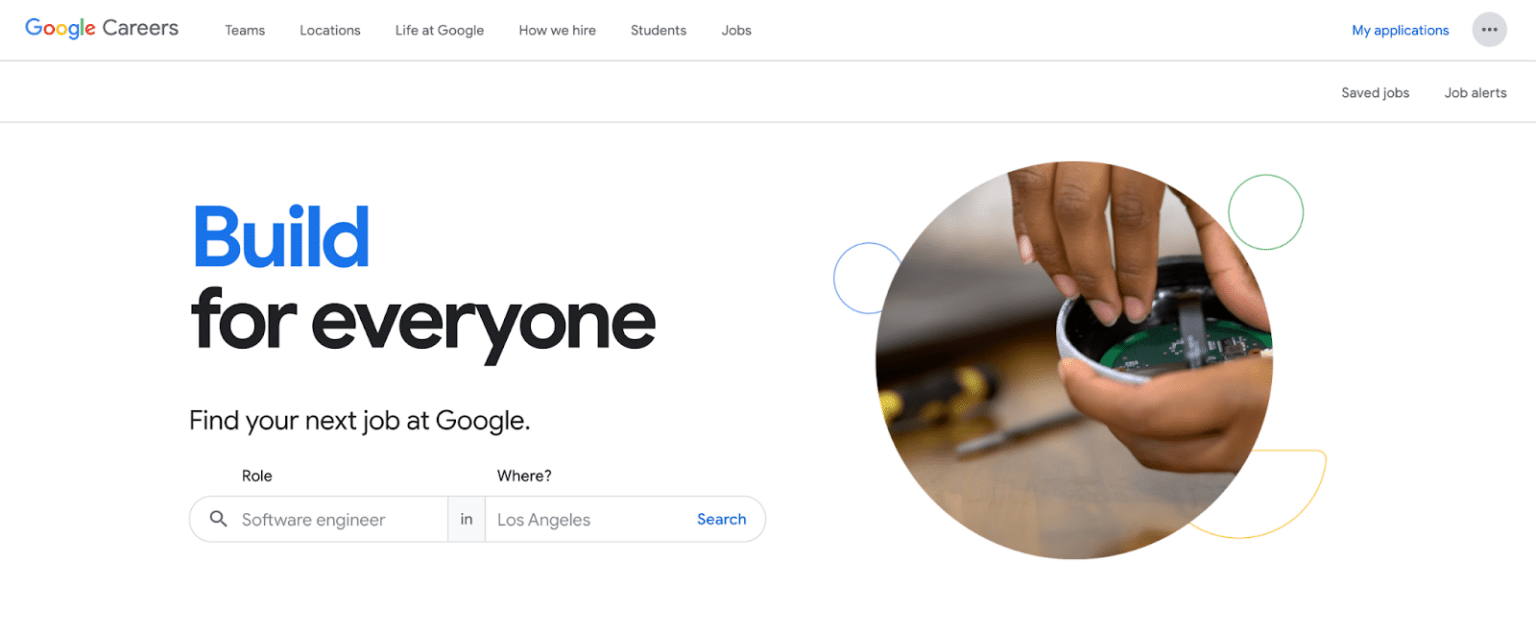Click the 'in' separator between fields

tap(466, 519)
